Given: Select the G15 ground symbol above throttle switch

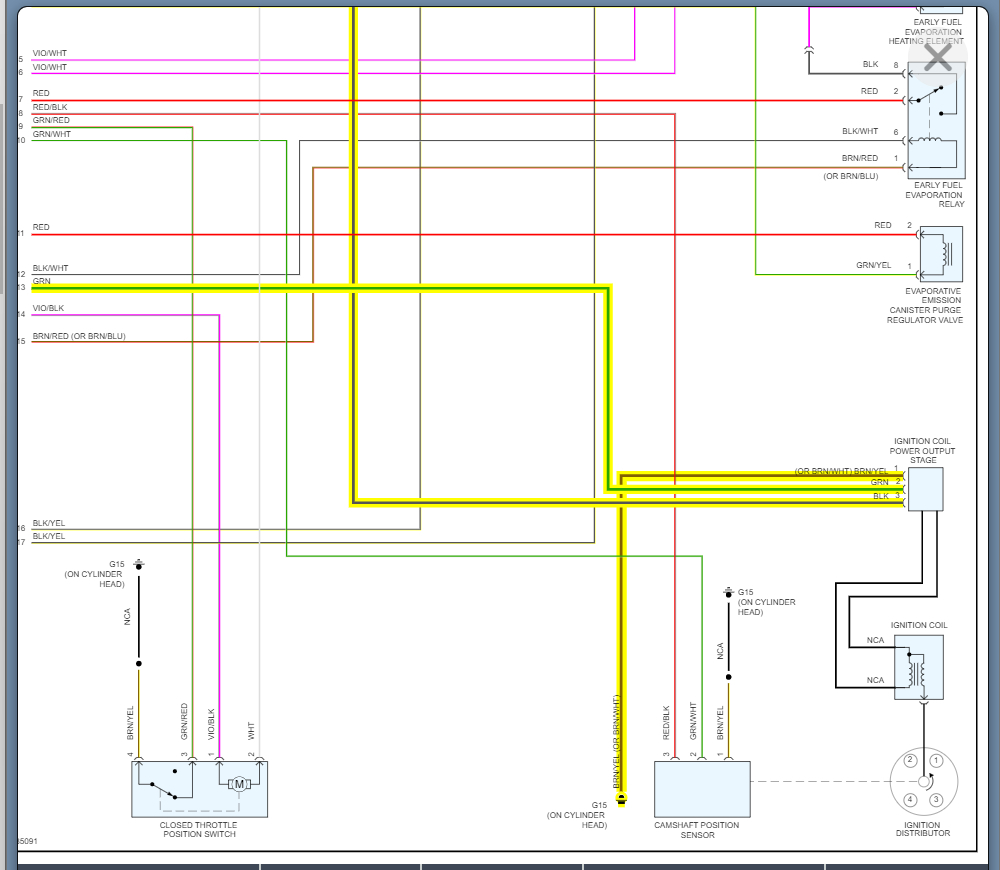Looking at the screenshot, I should 139,564.
